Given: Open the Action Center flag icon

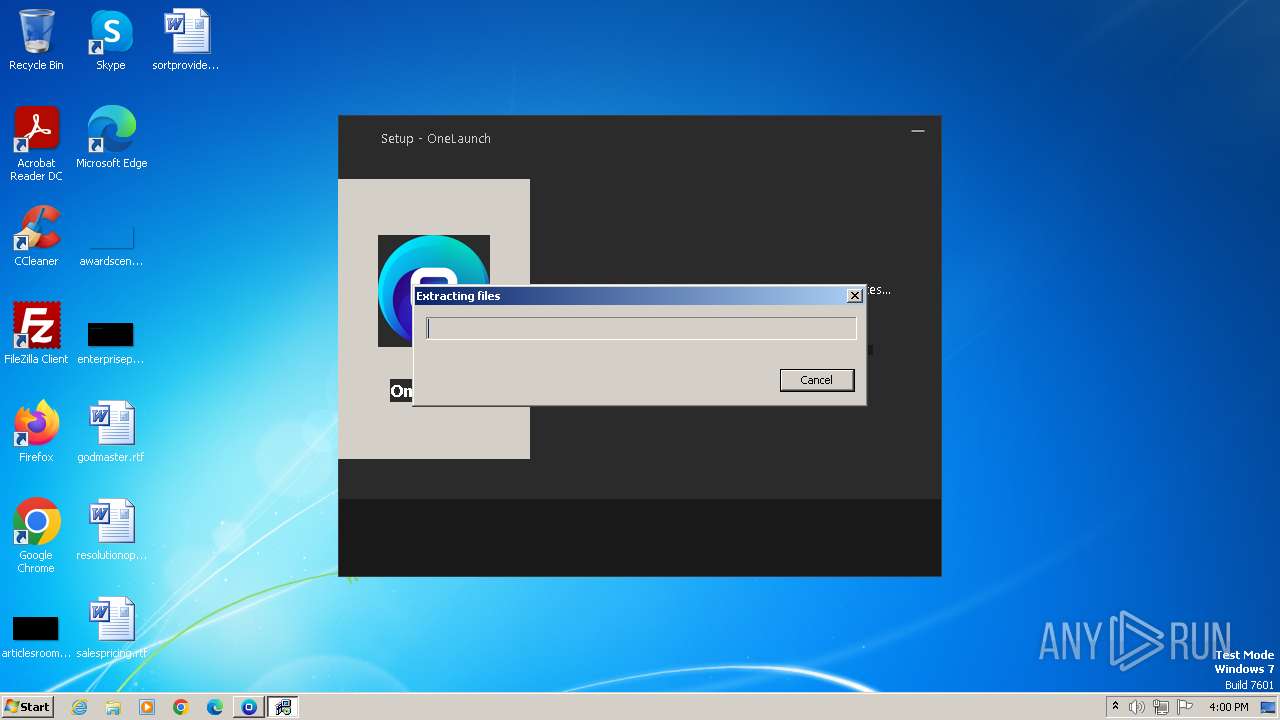Looking at the screenshot, I should point(1185,707).
